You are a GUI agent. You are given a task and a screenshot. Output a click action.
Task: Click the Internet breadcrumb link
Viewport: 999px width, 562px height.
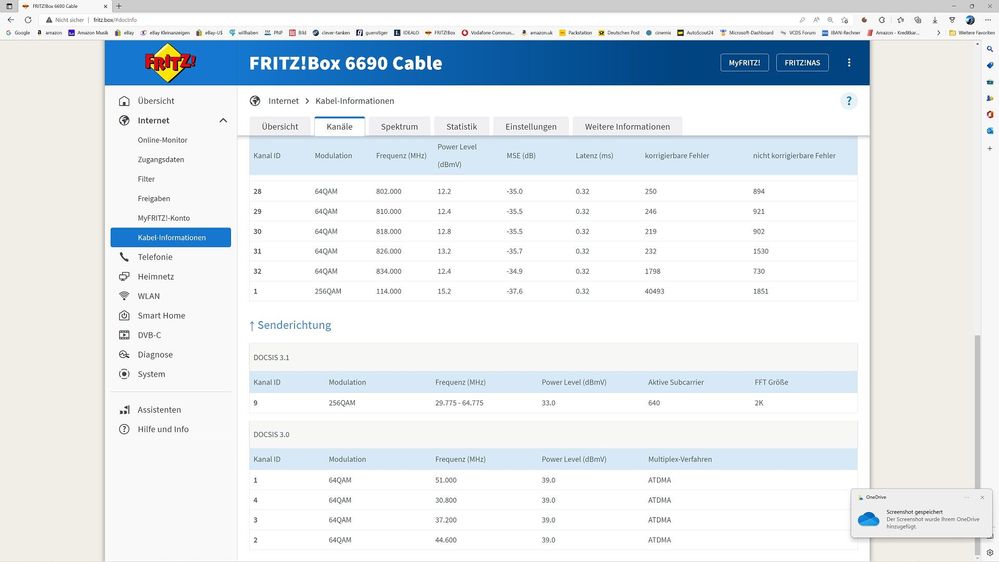(284, 101)
